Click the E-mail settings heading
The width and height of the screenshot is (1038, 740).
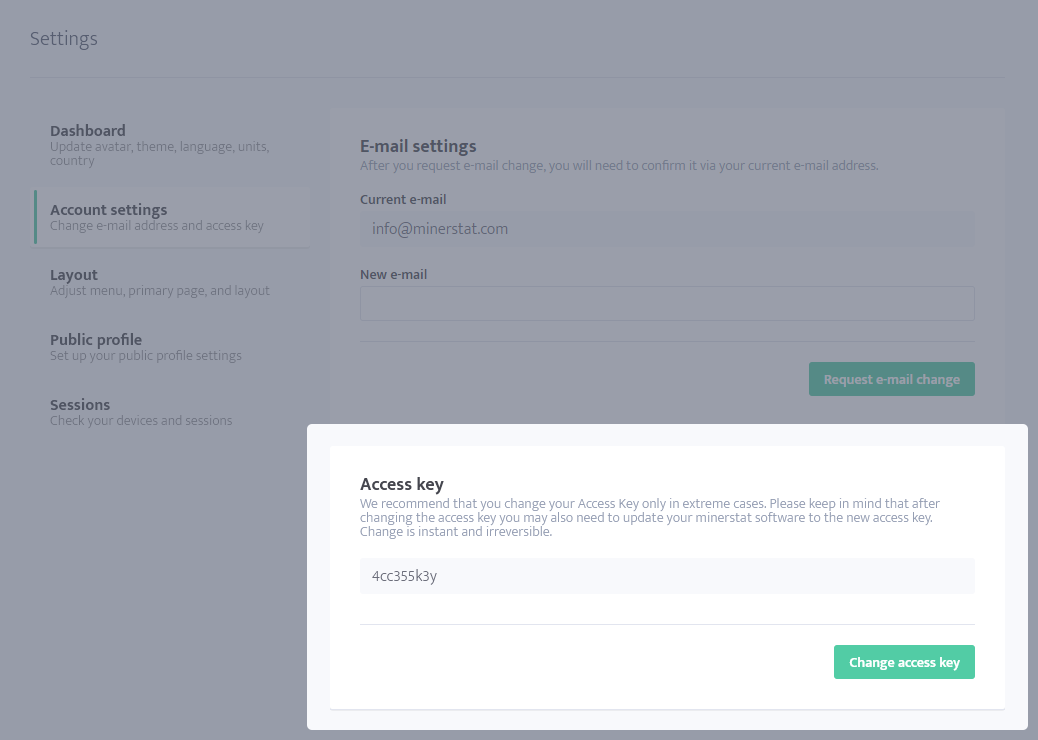click(418, 146)
